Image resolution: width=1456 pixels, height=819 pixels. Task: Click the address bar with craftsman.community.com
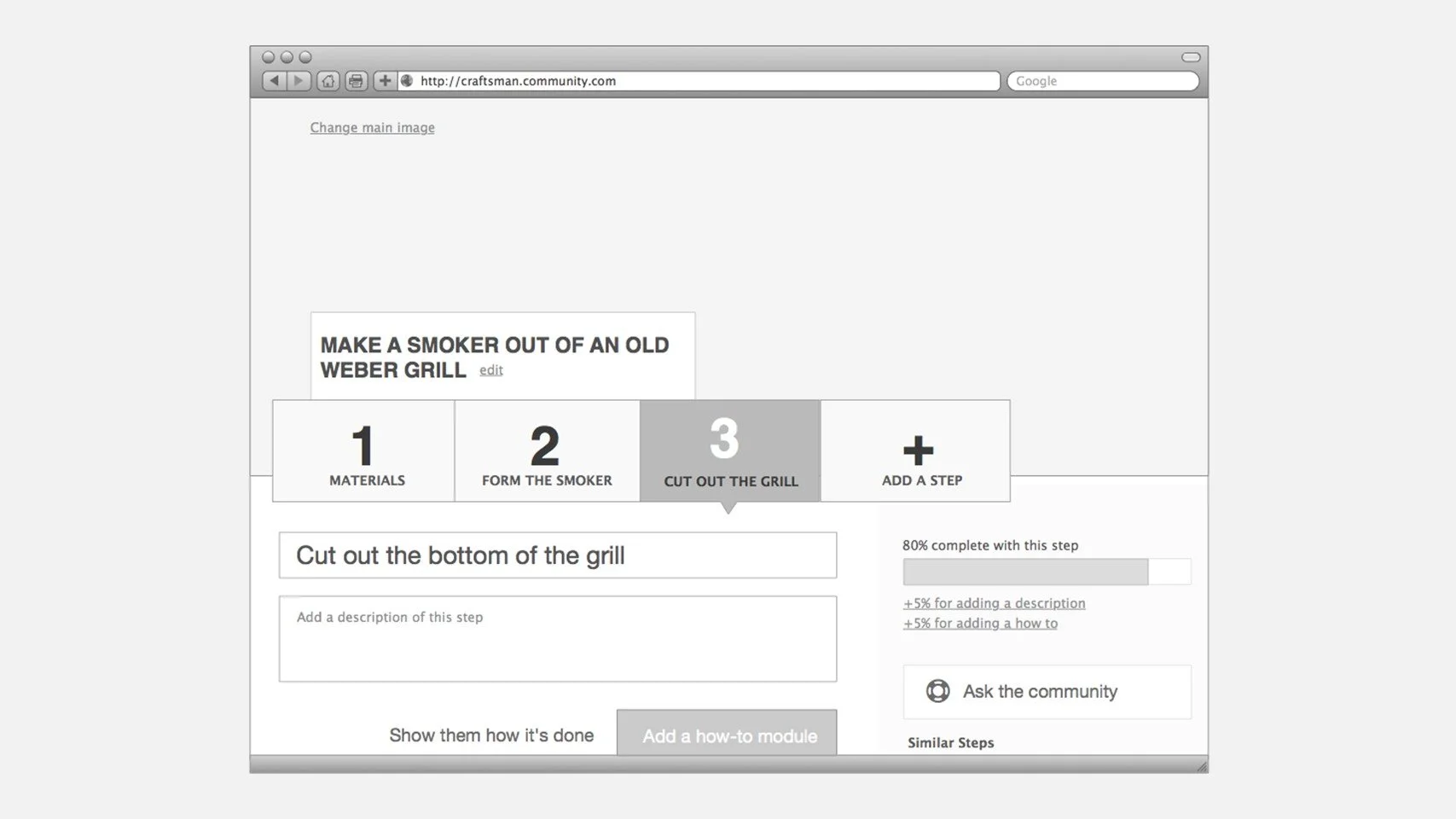pyautogui.click(x=699, y=81)
